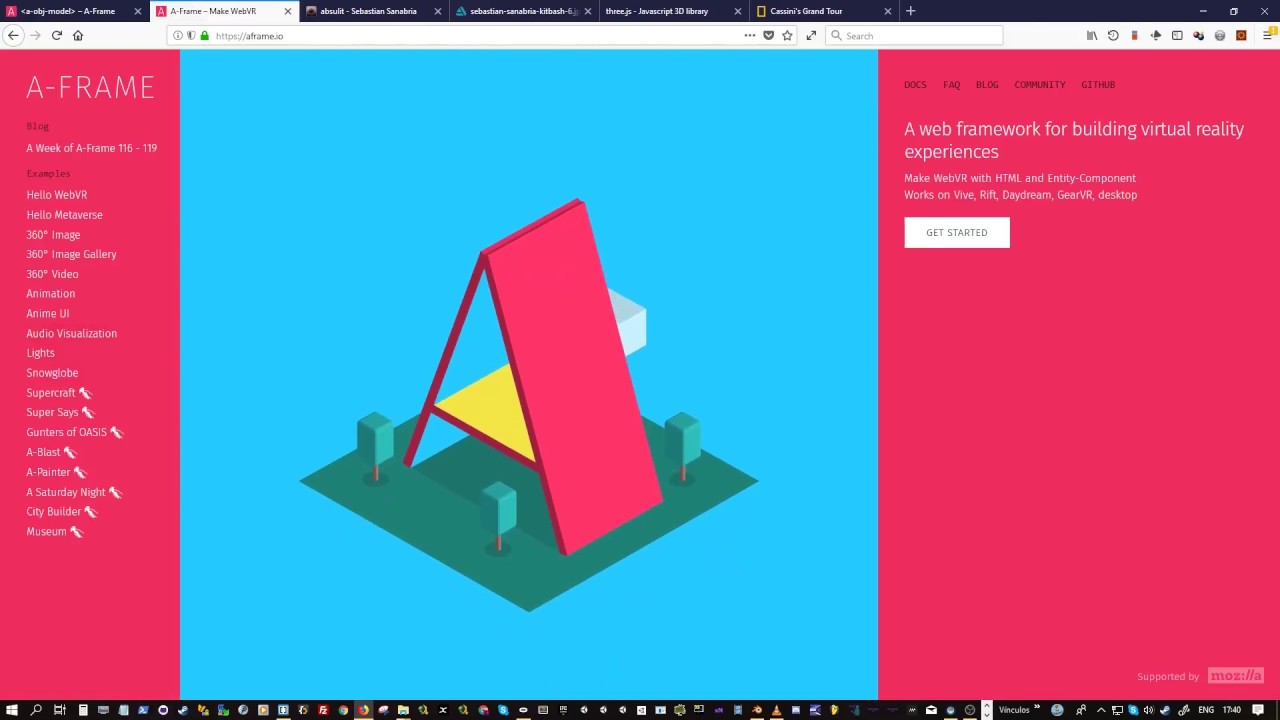The width and height of the screenshot is (1280, 720).
Task: Show site information icon in address bar
Action: click(178, 35)
